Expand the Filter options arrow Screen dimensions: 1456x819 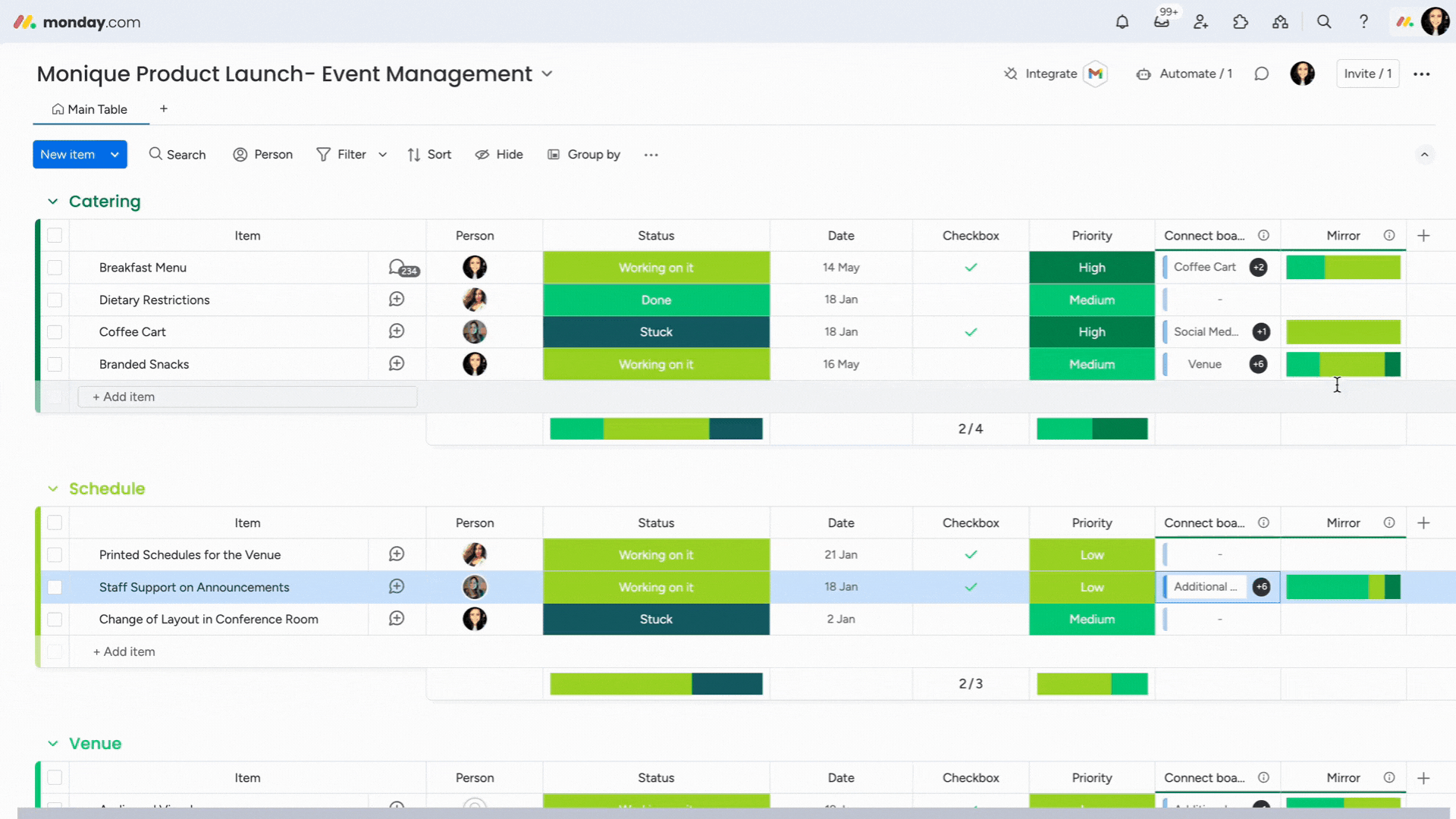pyautogui.click(x=383, y=155)
